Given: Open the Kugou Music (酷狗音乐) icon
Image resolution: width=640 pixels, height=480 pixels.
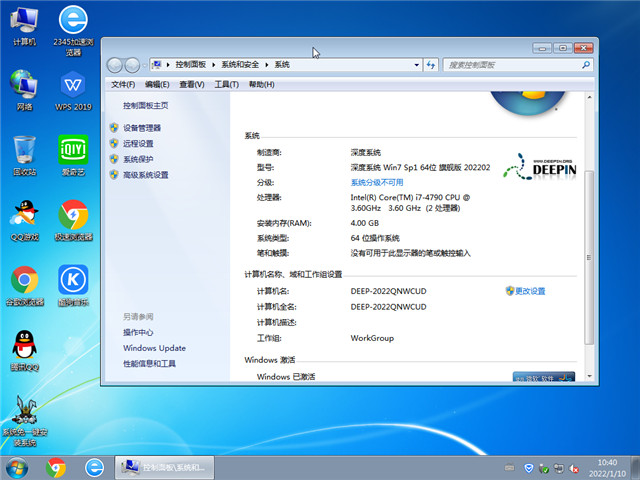Looking at the screenshot, I should pyautogui.click(x=72, y=281).
